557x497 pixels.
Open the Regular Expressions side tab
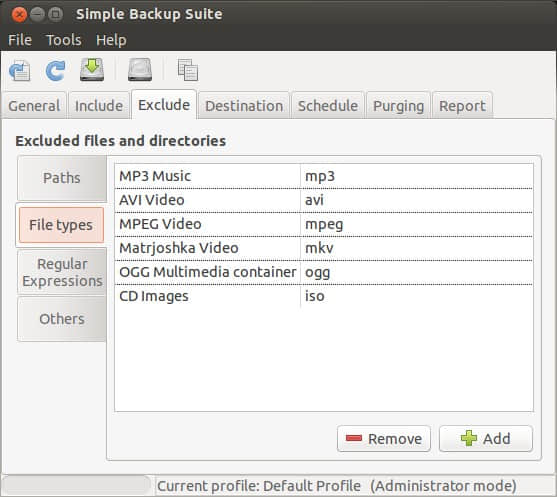click(x=62, y=272)
